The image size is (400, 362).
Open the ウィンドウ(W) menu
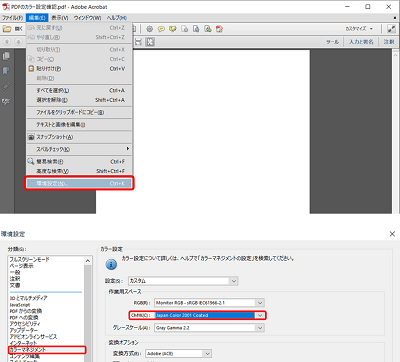[87, 18]
